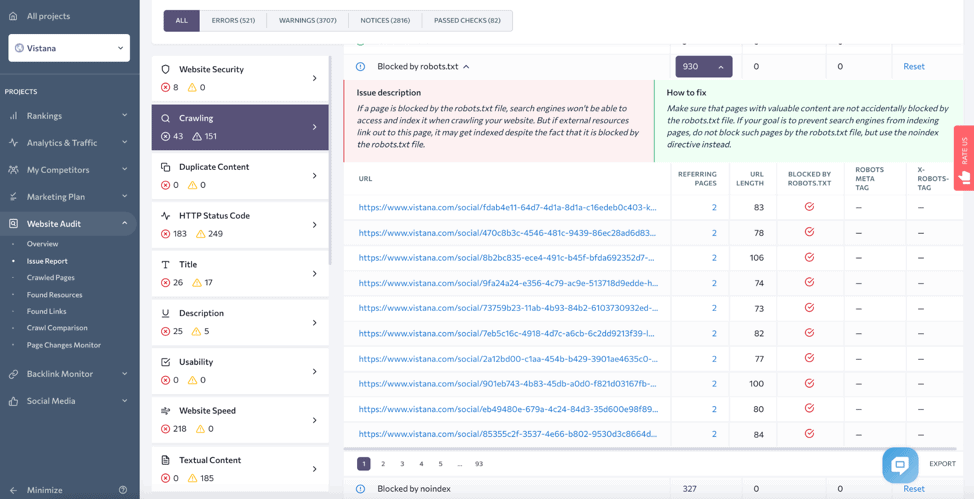This screenshot has height=499, width=974.
Task: Open the Page Changes Monitor item
Action: 63,345
